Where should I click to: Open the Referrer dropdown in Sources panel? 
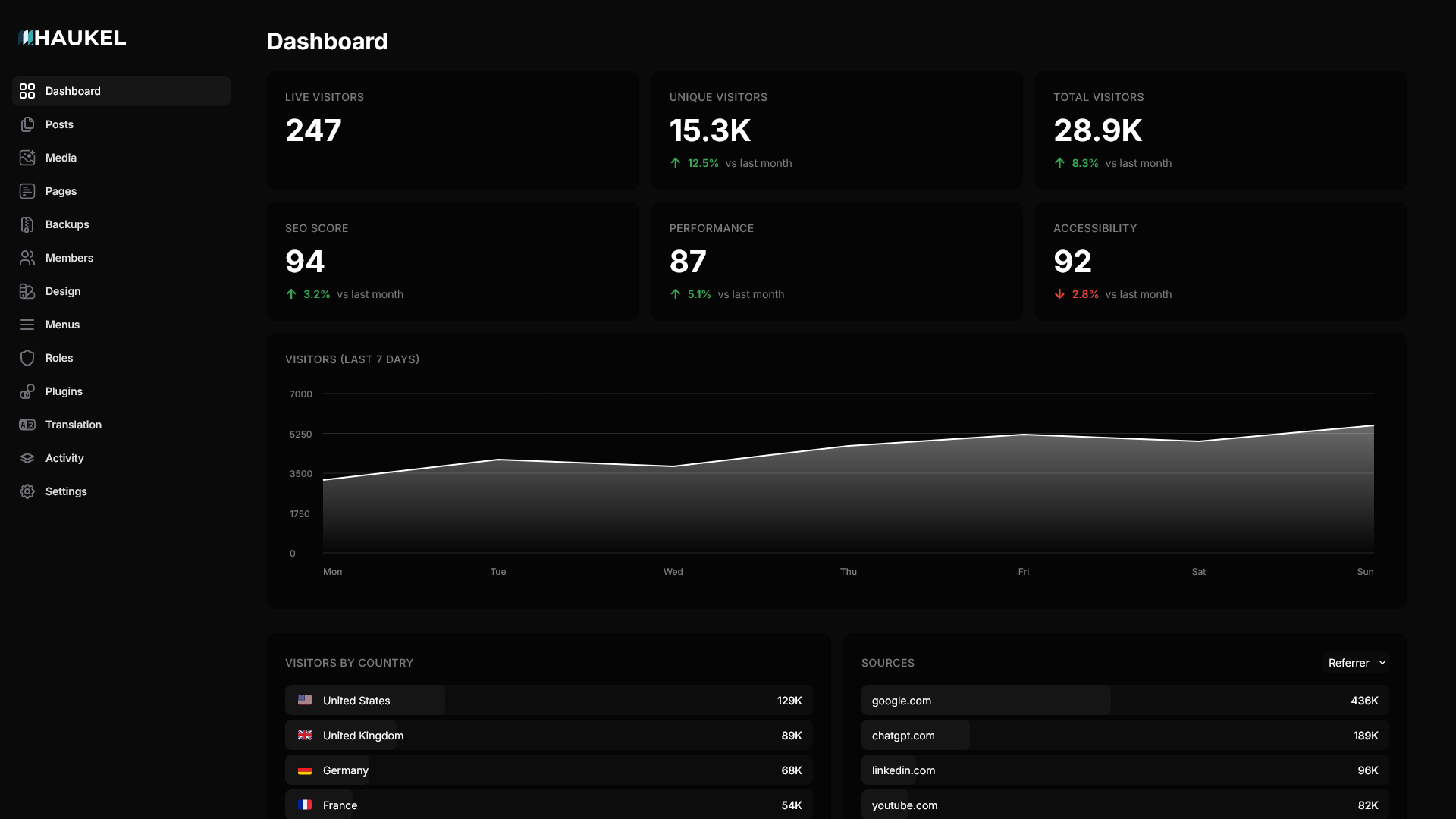click(x=1357, y=662)
